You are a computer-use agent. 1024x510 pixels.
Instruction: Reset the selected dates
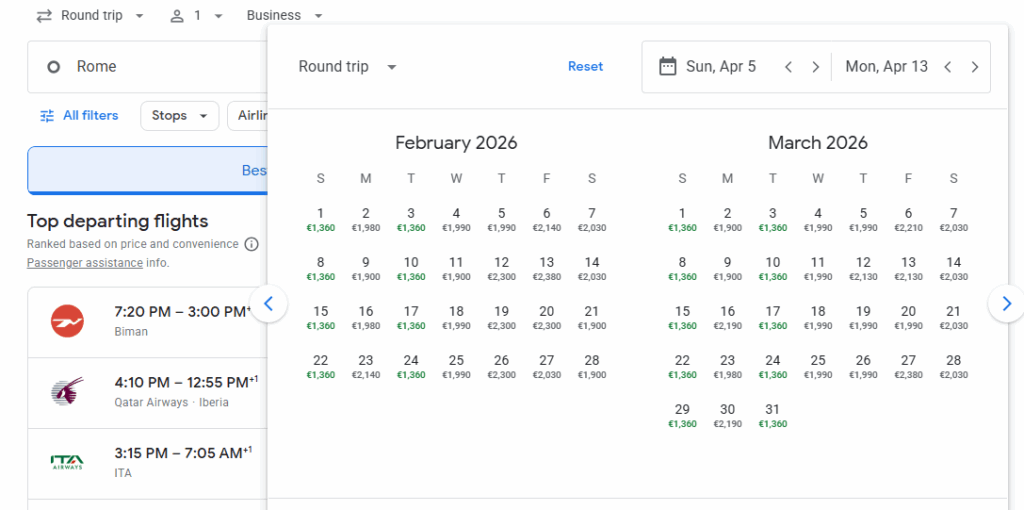click(x=585, y=67)
